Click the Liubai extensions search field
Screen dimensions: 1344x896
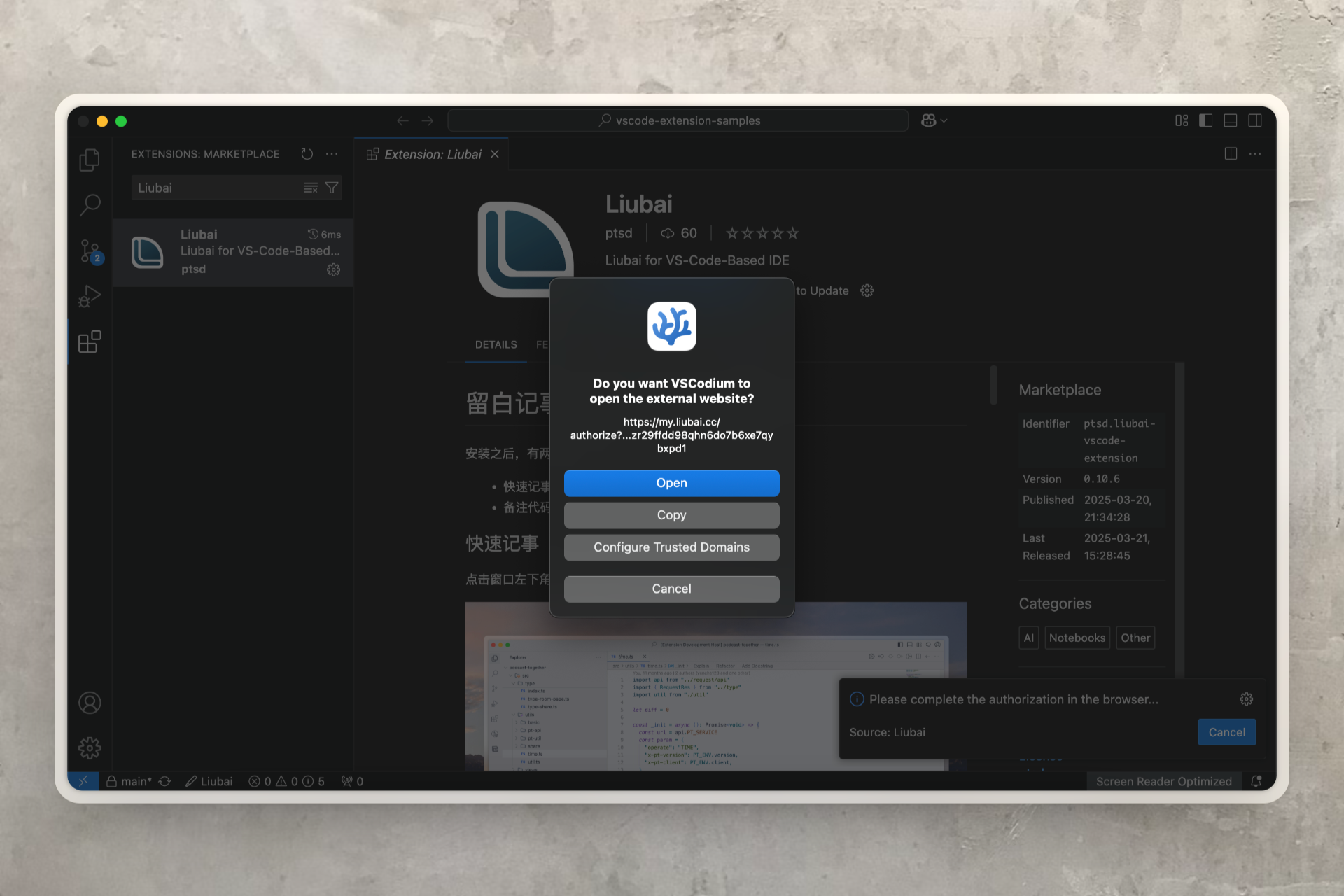point(217,188)
